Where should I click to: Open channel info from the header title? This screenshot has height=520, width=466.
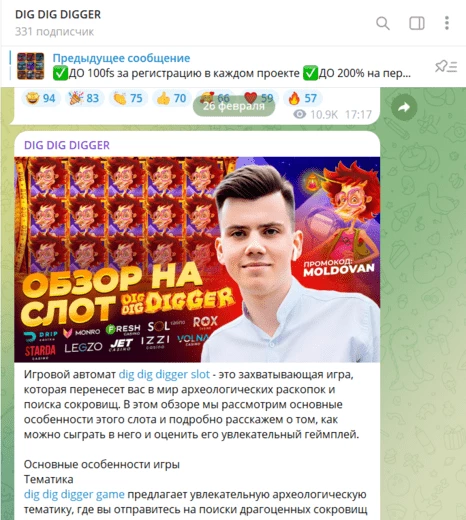pos(58,15)
